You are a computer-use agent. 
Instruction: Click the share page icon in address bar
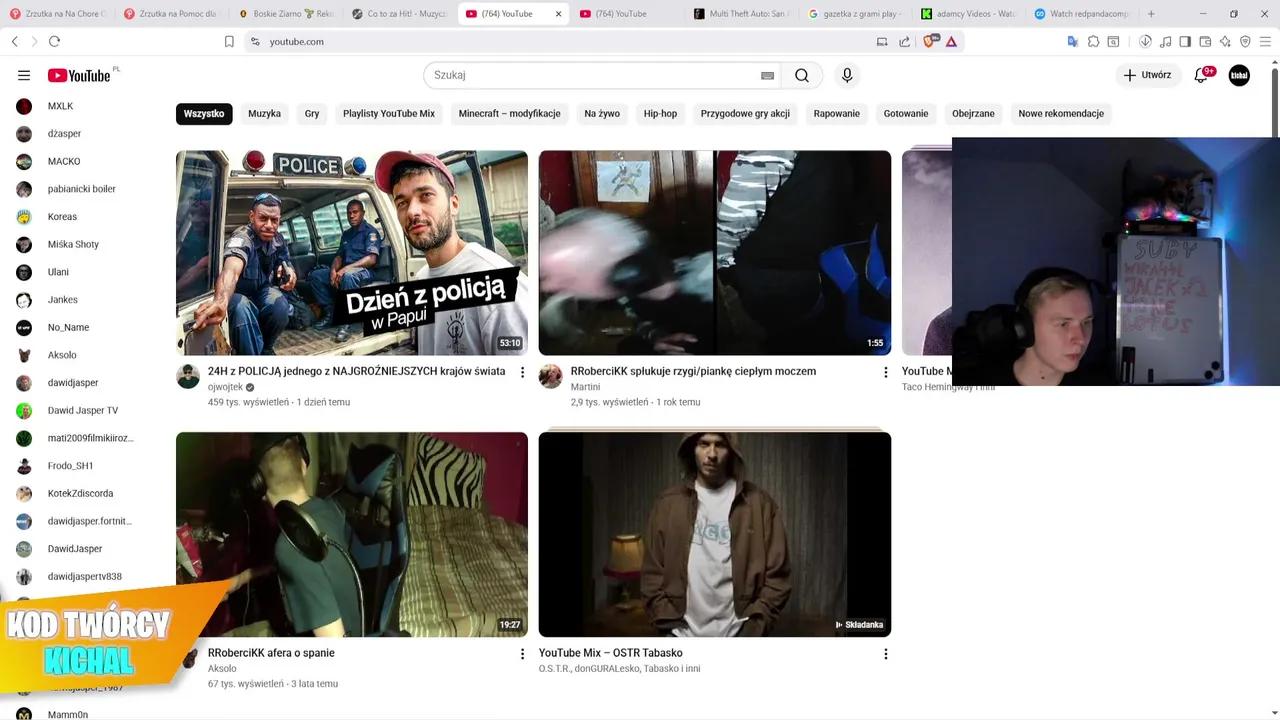[x=905, y=41]
